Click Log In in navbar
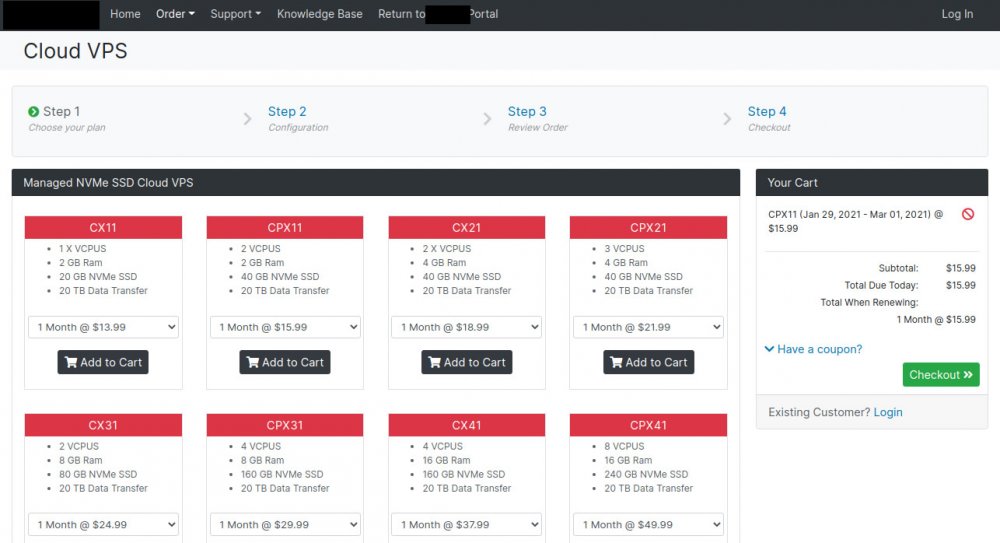Viewport: 1000px width, 543px height. click(957, 14)
